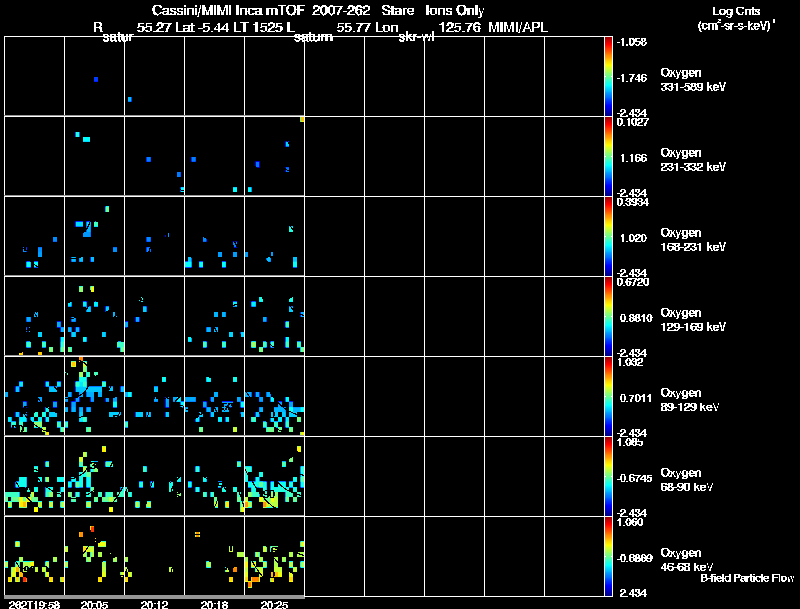
Task: Select the 20:18 time tick label
Action: [x=214, y=604]
